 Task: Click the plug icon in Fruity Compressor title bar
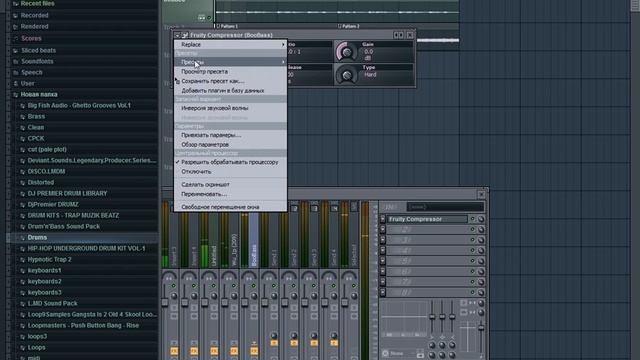[x=185, y=35]
